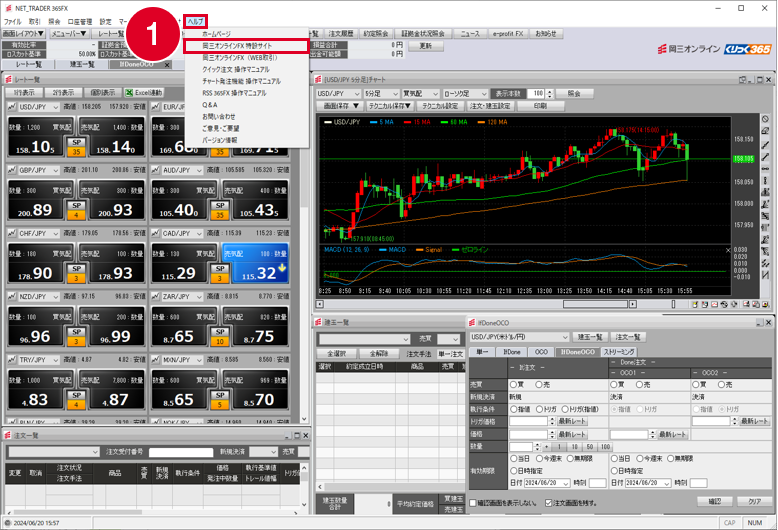Image resolution: width=778 pixels, height=530 pixels.
Task: Open chart icon for CAD/JPY rate panel
Action: tap(156, 233)
